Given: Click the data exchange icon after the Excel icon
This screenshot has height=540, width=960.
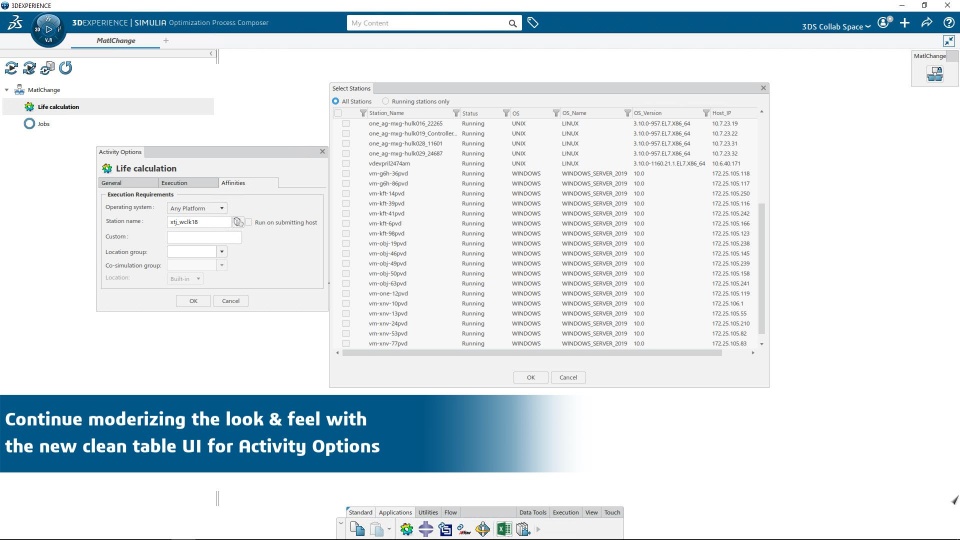Looking at the screenshot, I should [x=523, y=529].
